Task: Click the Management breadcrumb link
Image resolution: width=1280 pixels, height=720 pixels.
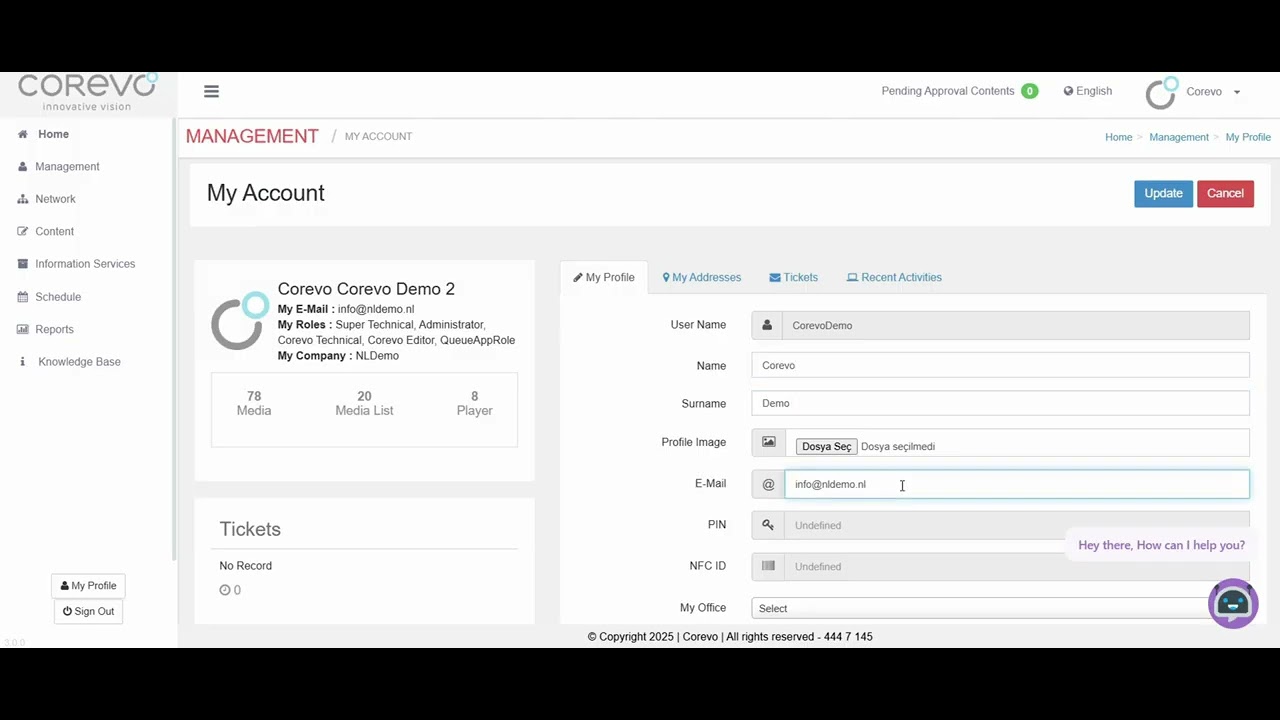Action: tap(1179, 137)
